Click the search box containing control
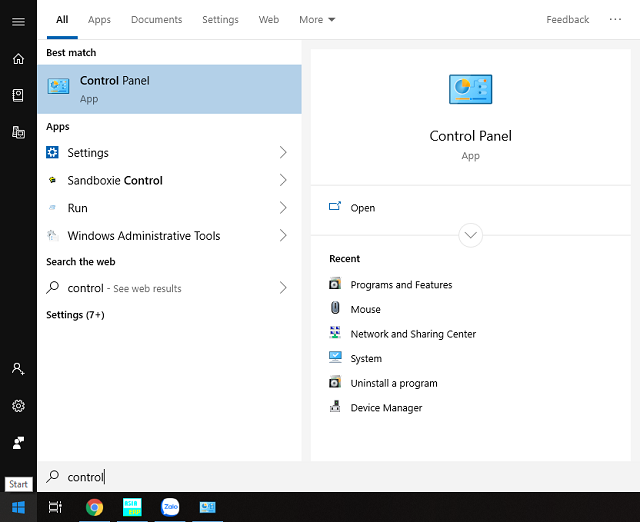The width and height of the screenshot is (640, 522). tap(338, 477)
